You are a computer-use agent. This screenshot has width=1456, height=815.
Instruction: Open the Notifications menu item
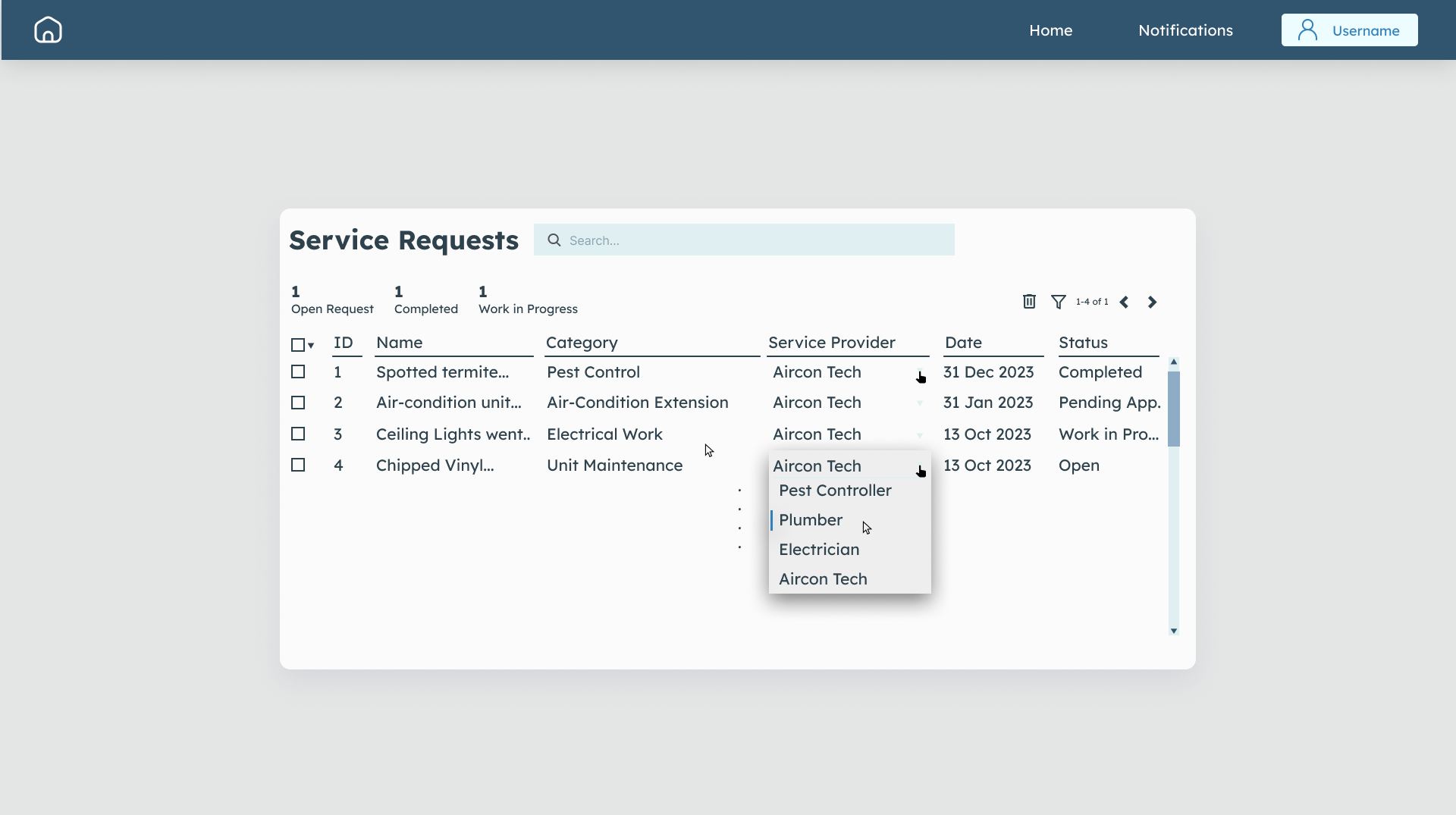[1185, 30]
